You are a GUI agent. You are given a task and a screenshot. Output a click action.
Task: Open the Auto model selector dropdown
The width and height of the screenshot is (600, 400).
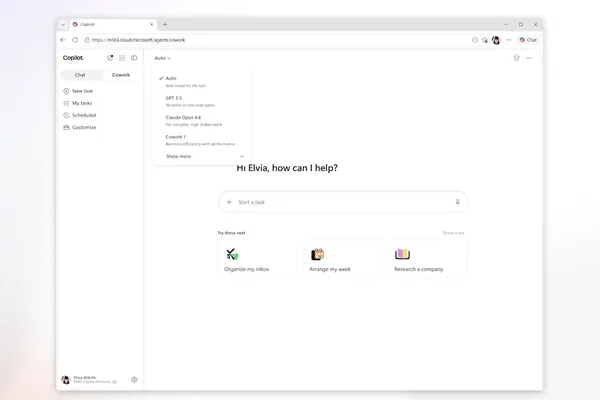click(163, 58)
